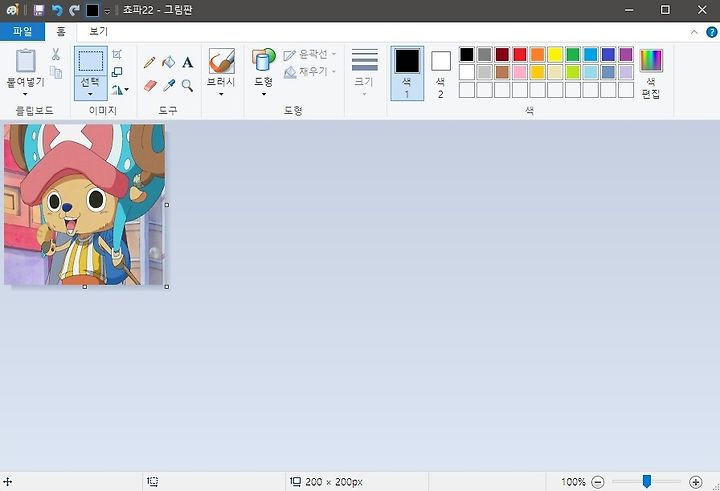Select the Pencil tool
This screenshot has height=491, width=720.
[x=149, y=62]
